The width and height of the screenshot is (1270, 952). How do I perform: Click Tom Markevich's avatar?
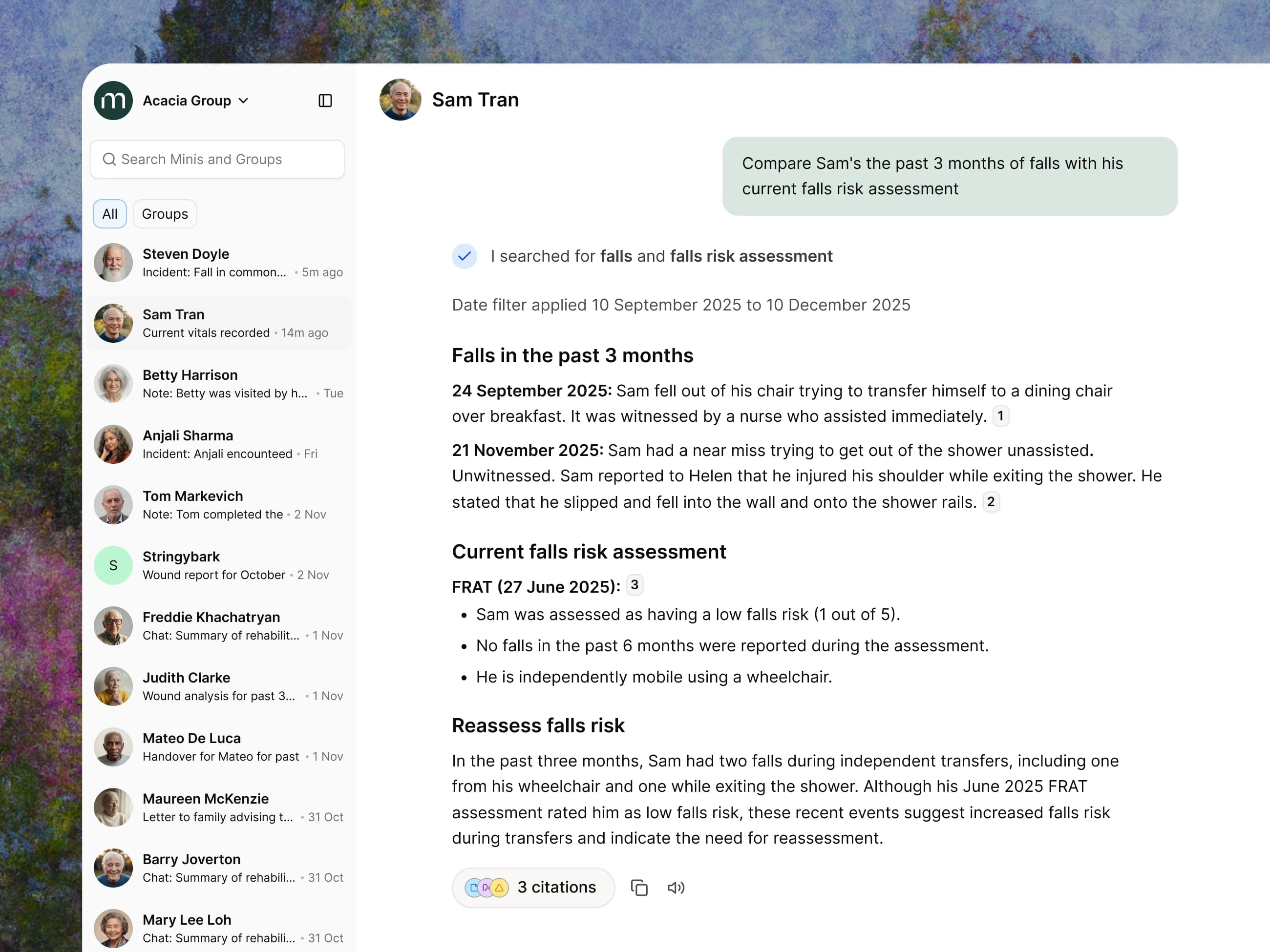113,505
